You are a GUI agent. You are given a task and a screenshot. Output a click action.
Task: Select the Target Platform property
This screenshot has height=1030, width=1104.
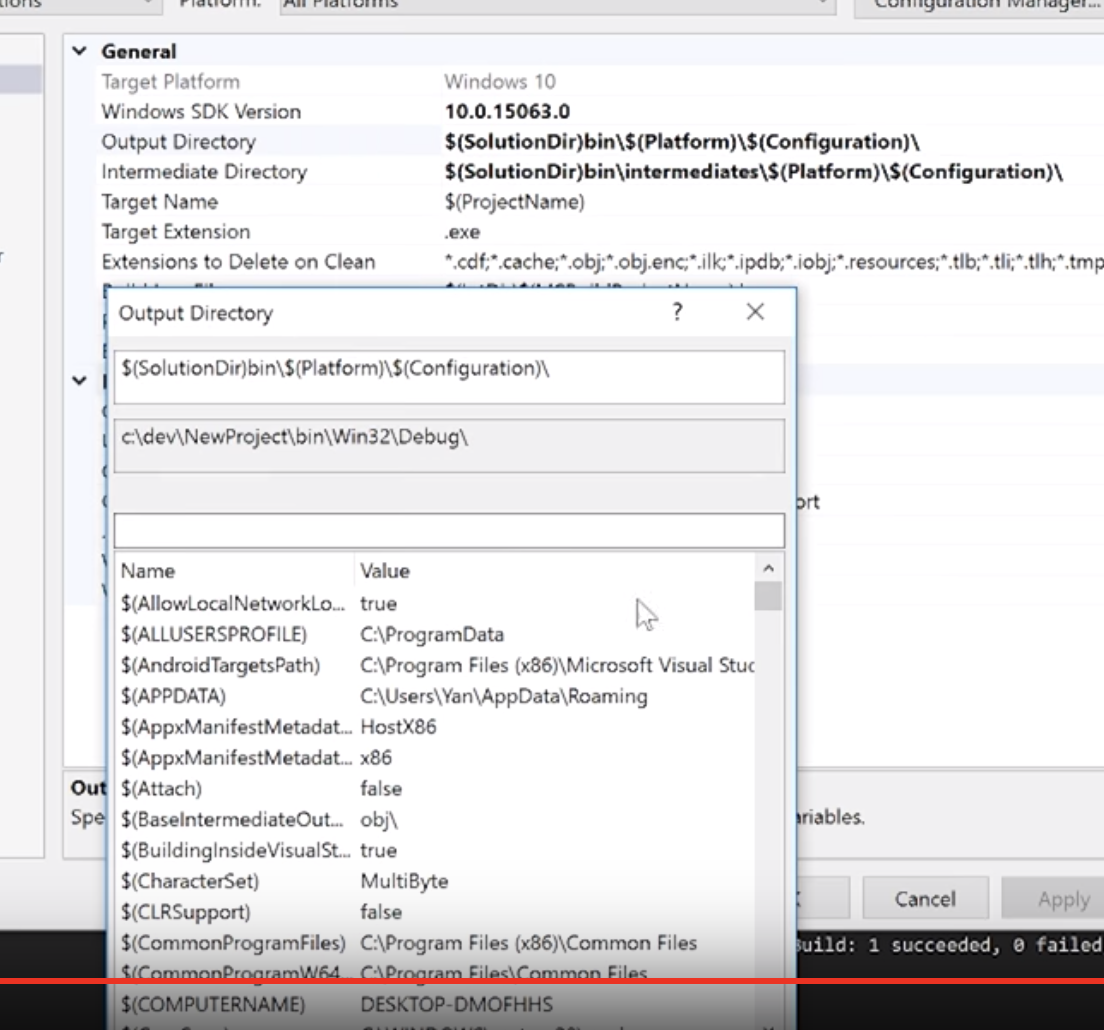(171, 82)
